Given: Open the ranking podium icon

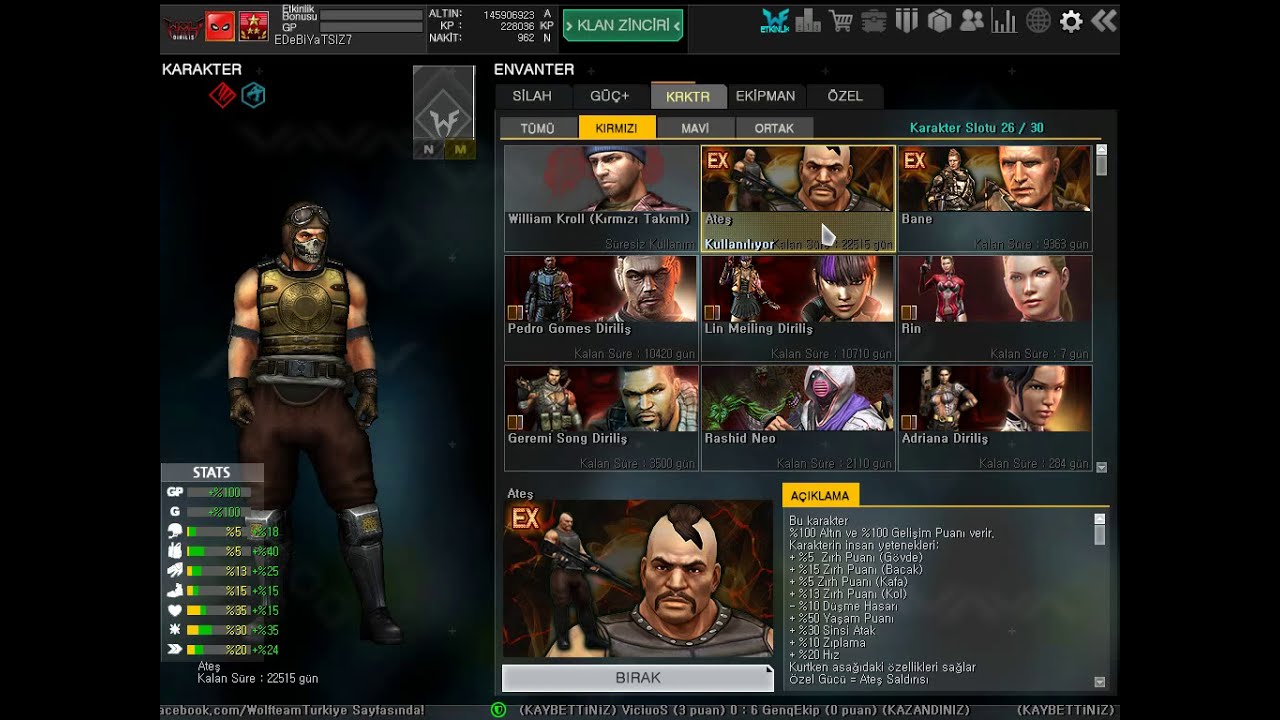Looking at the screenshot, I should click(808, 21).
